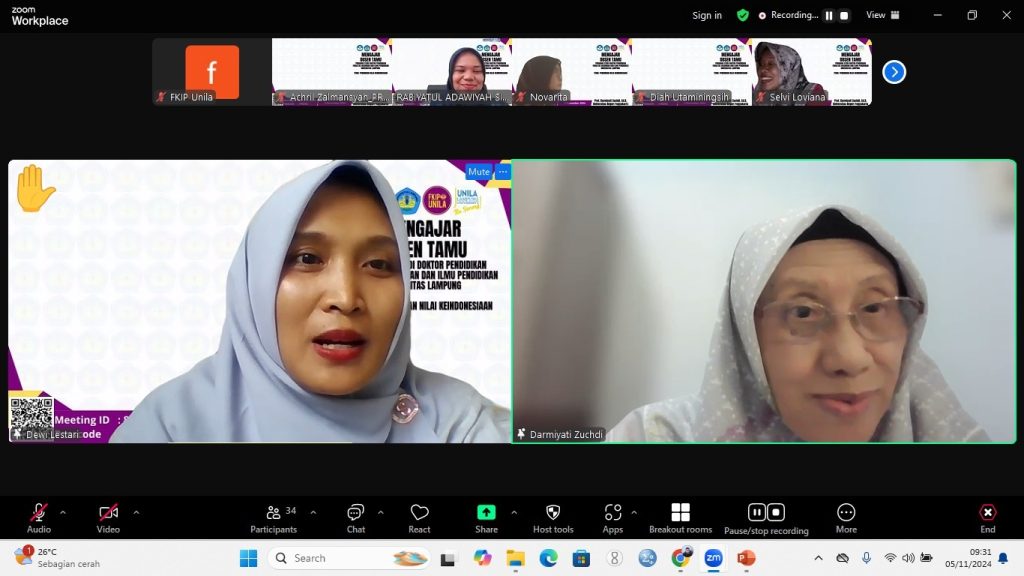Click the Mute button on Dewi Lestari's video
1024x576 pixels.
479,172
